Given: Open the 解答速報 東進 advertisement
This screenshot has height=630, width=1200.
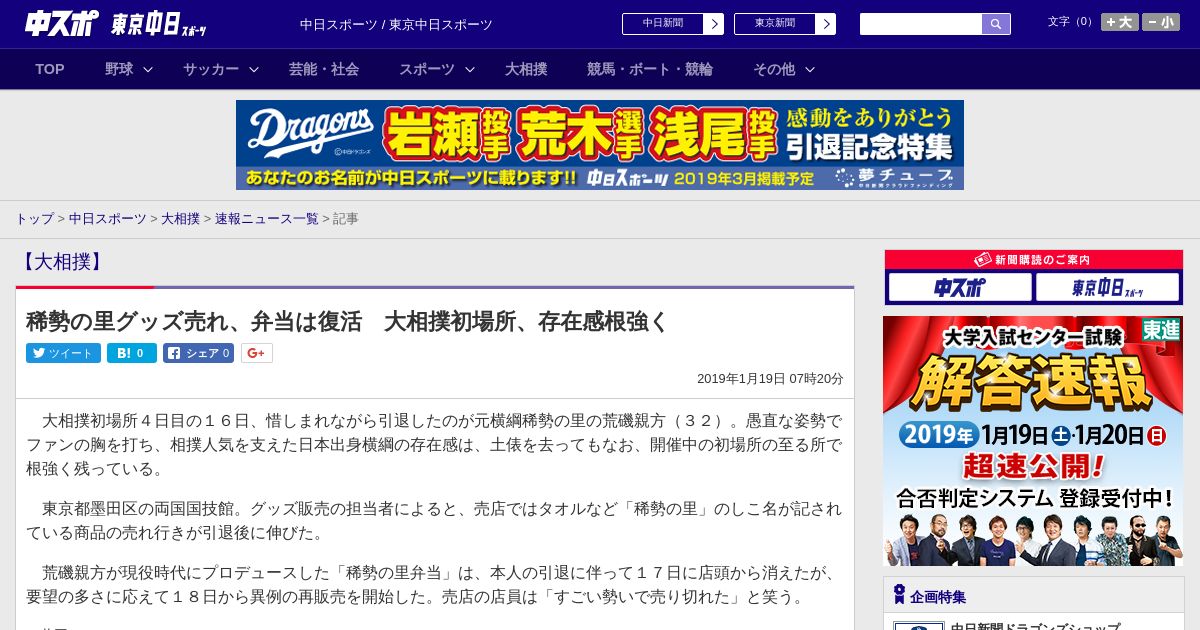Looking at the screenshot, I should pos(1033,441).
